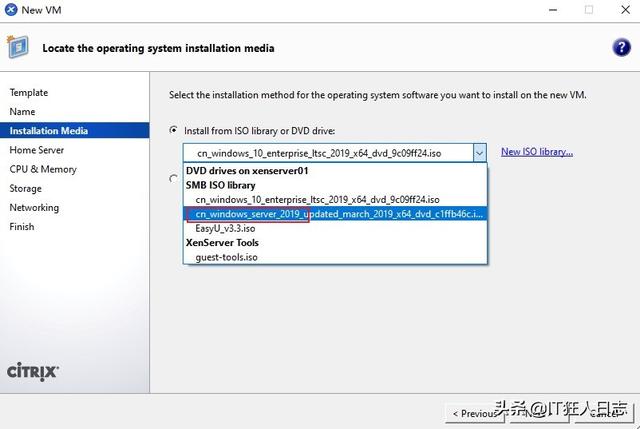Click SMB ISO library group header

220,185
